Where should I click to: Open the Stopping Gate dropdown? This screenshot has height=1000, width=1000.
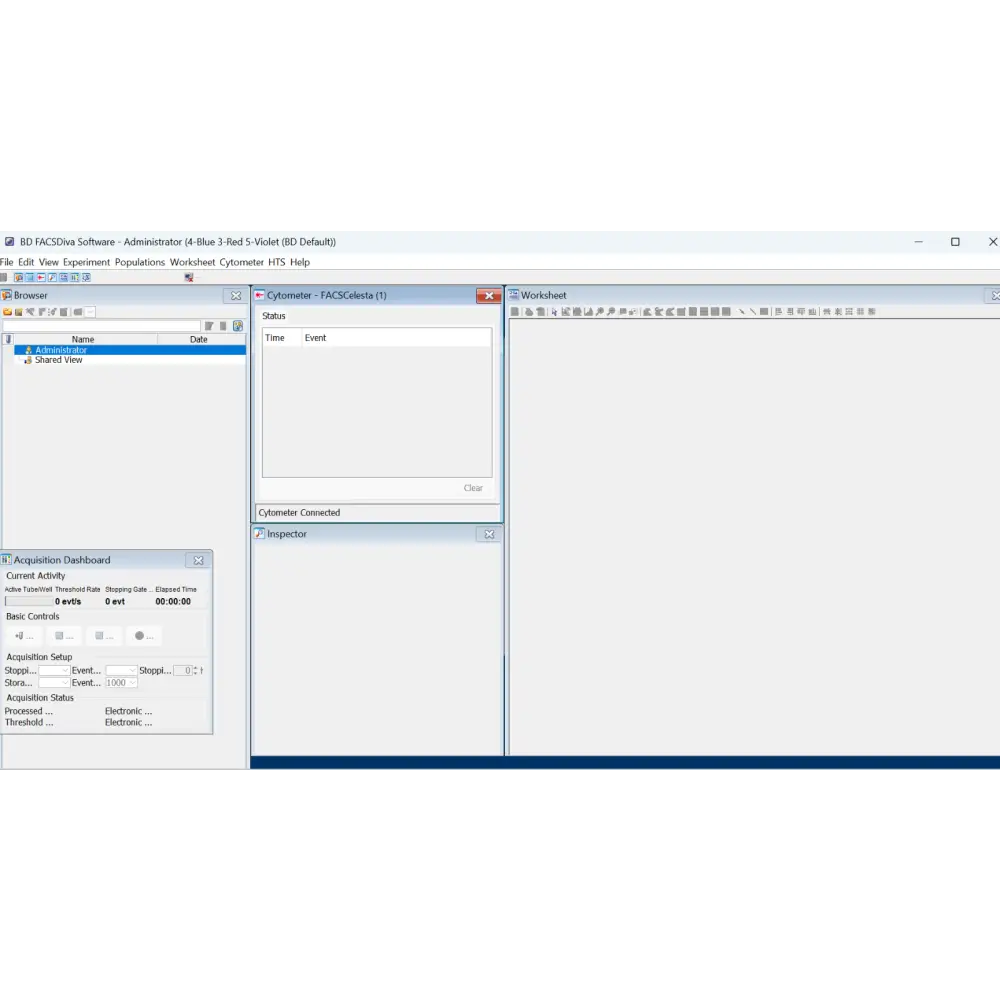coord(54,670)
